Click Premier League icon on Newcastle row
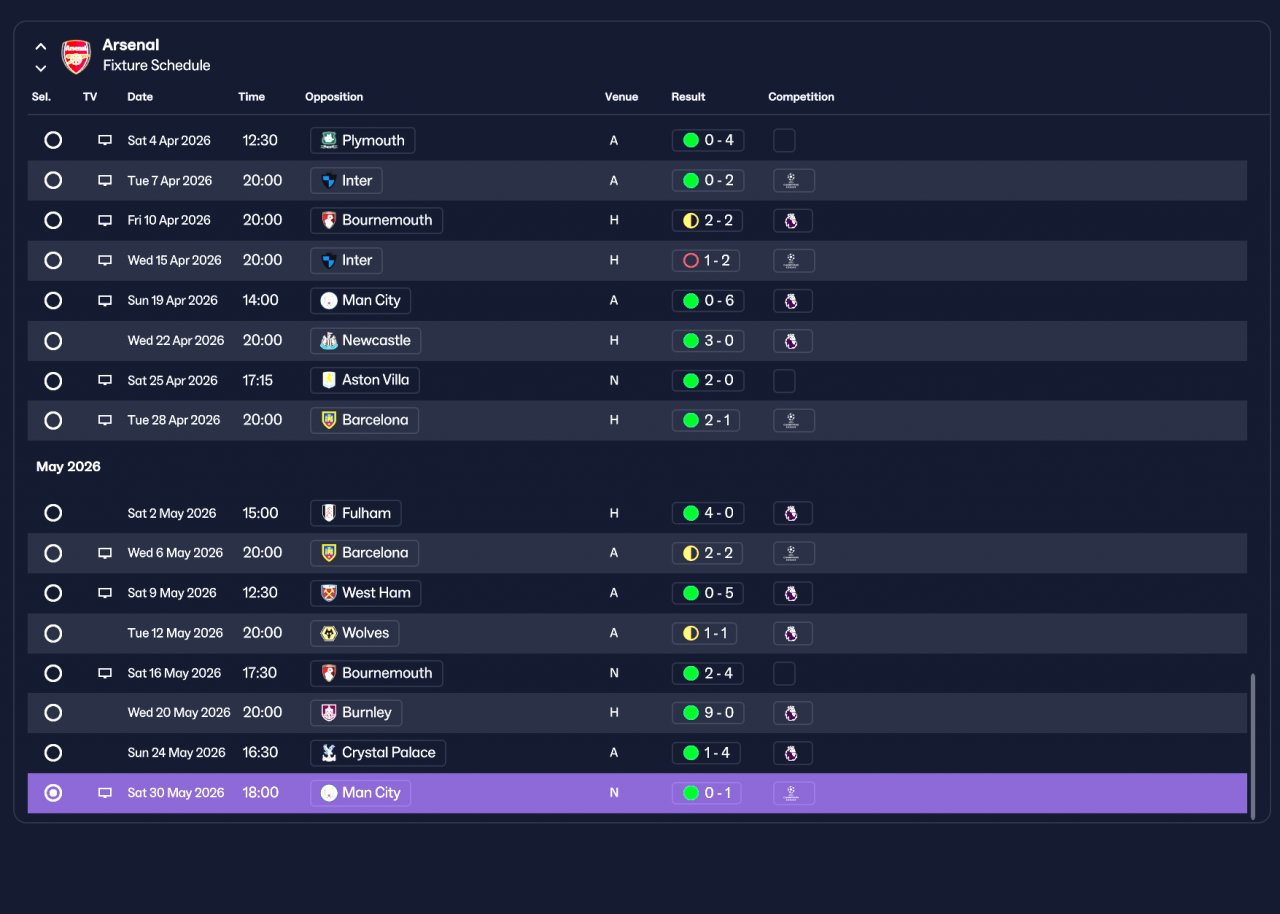The image size is (1280, 914). pos(792,341)
